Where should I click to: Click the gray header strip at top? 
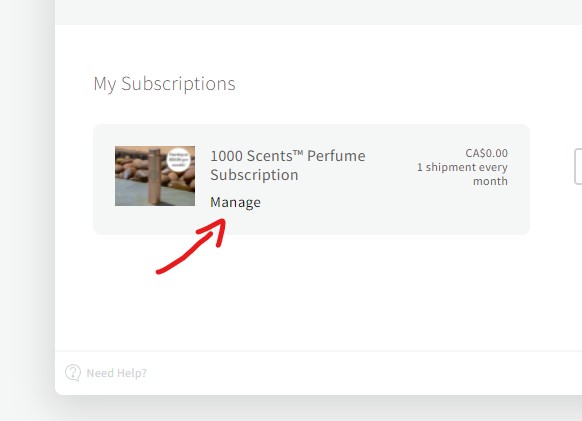pyautogui.click(x=318, y=12)
